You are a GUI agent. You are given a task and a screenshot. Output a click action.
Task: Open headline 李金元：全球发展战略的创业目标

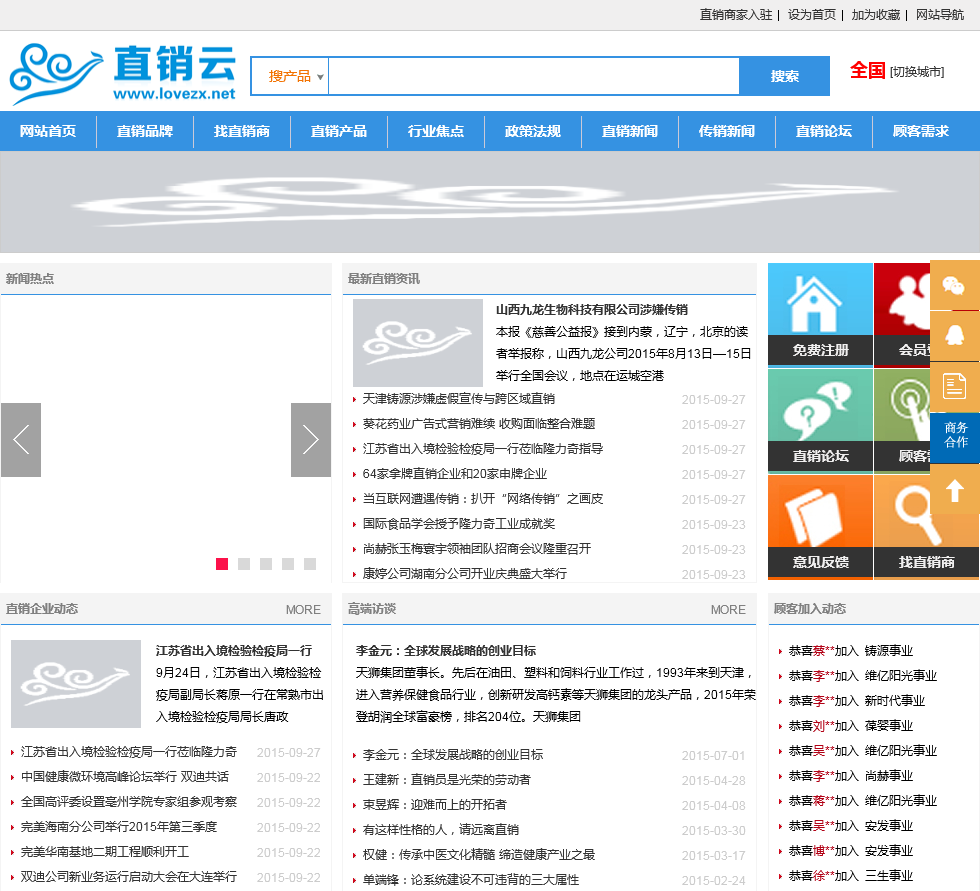(x=446, y=651)
